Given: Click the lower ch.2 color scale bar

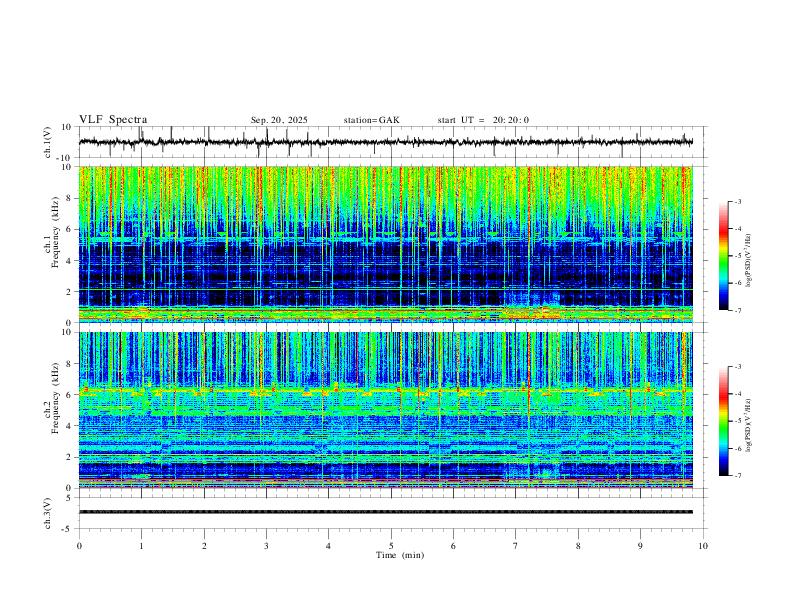Looking at the screenshot, I should (x=723, y=421).
